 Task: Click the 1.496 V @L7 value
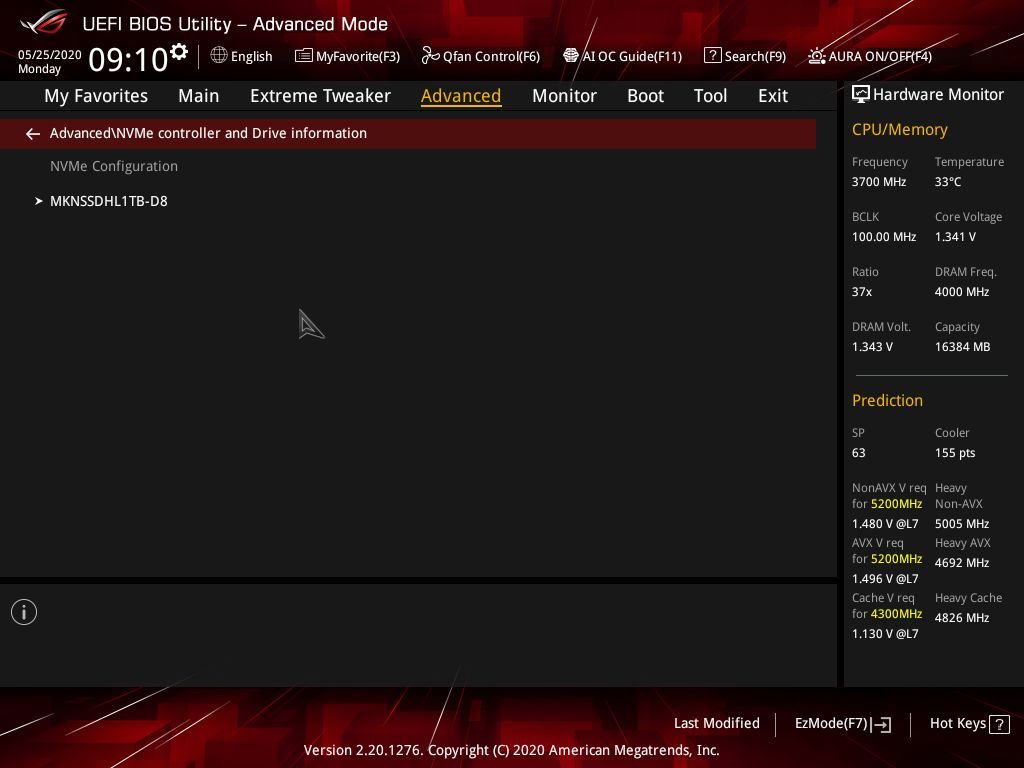885,579
